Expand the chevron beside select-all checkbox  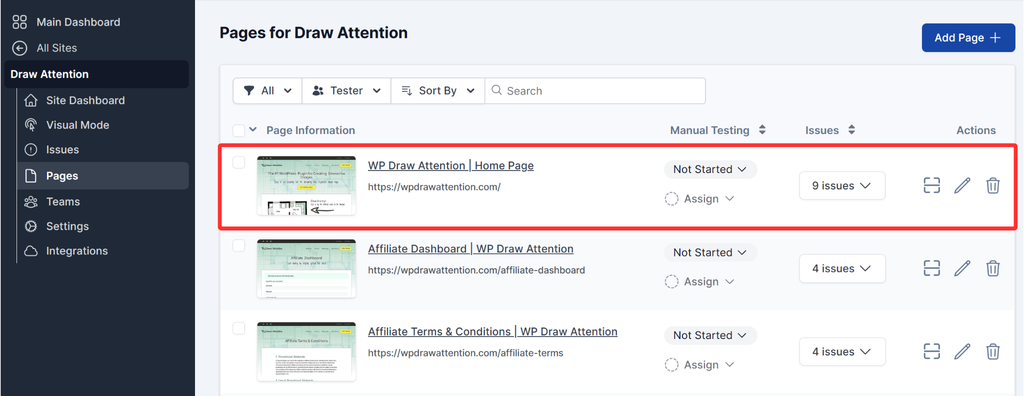coord(253,130)
